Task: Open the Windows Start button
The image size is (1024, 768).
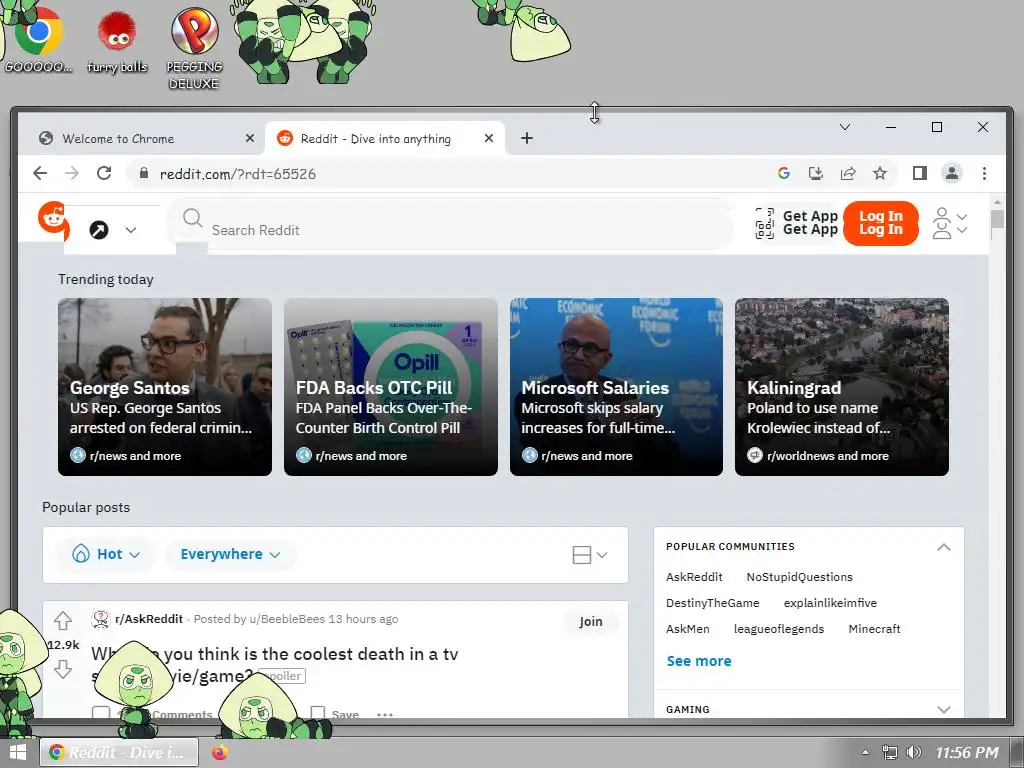Action: coord(18,752)
